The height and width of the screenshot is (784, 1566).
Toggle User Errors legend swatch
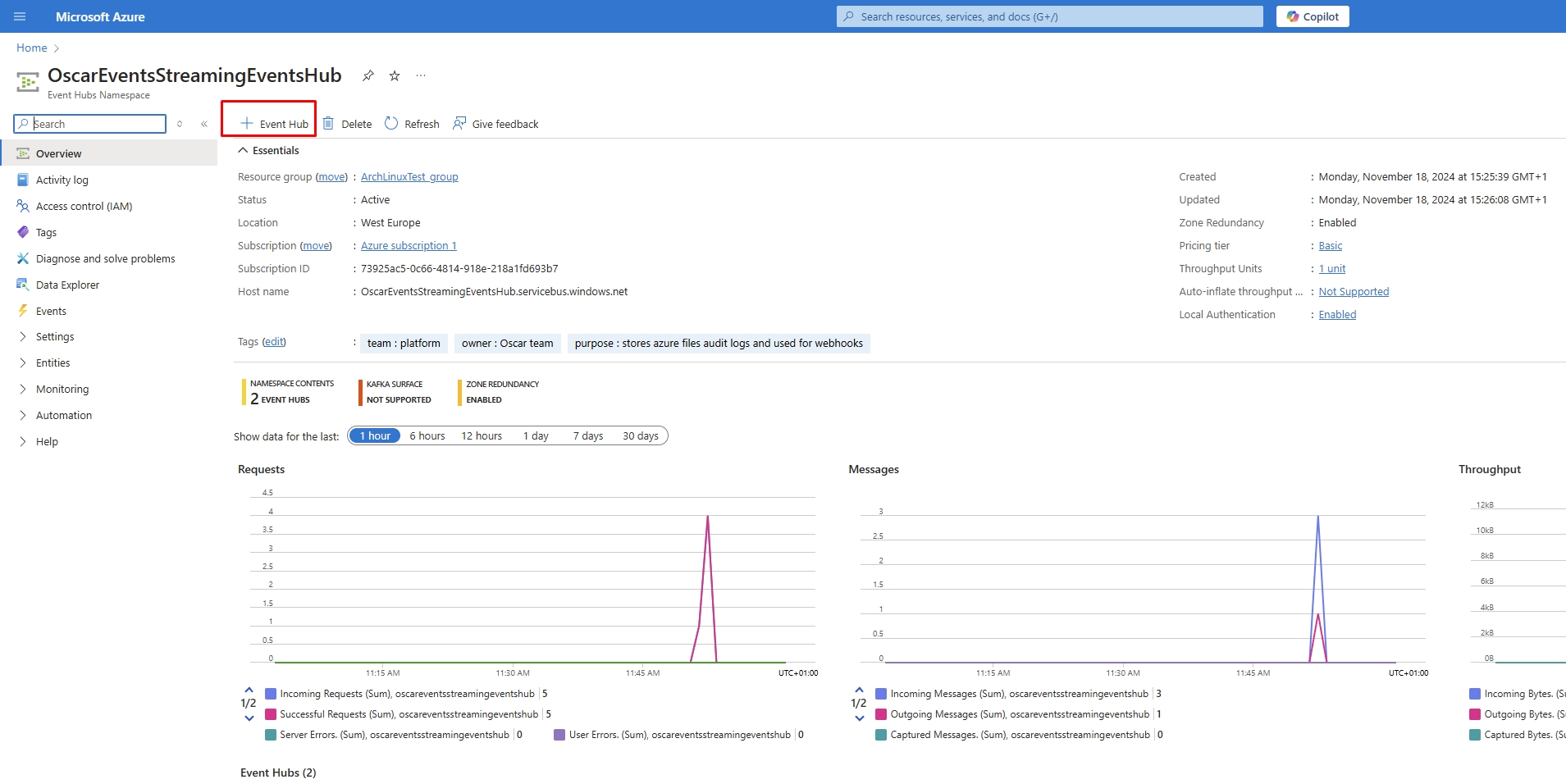tap(559, 735)
